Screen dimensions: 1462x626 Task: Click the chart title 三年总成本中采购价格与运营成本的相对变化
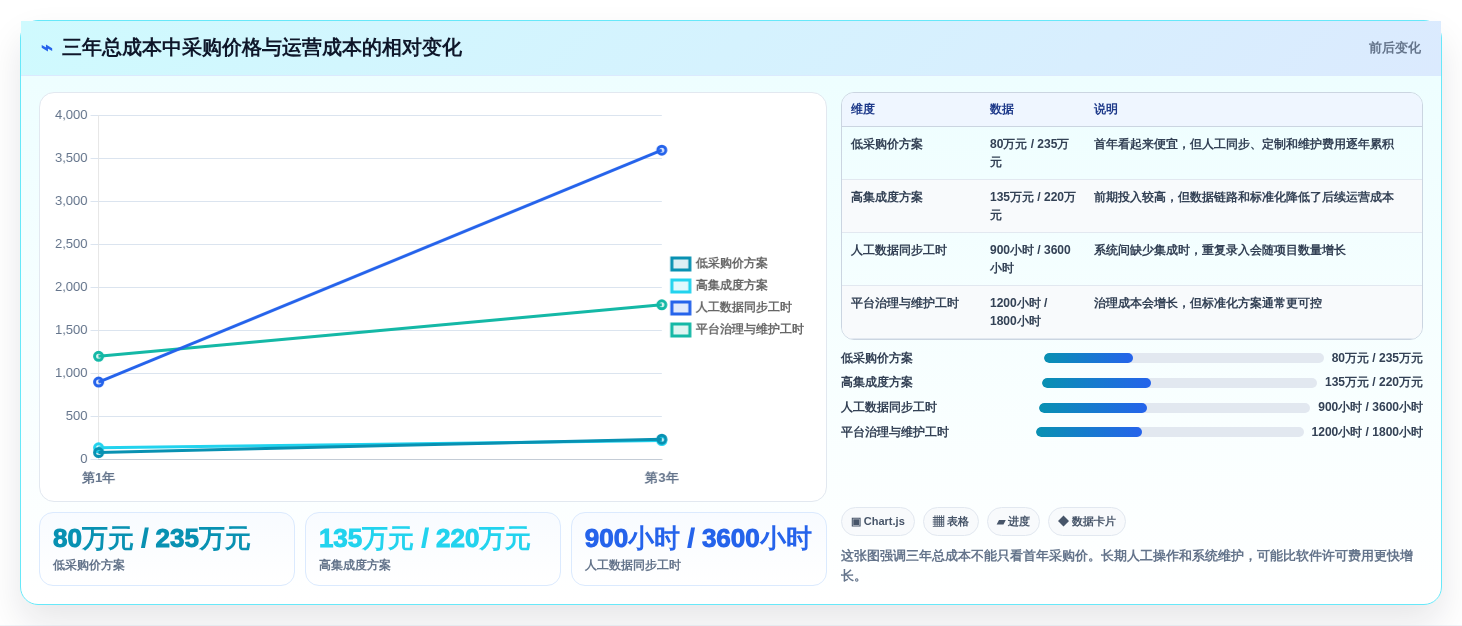click(262, 48)
